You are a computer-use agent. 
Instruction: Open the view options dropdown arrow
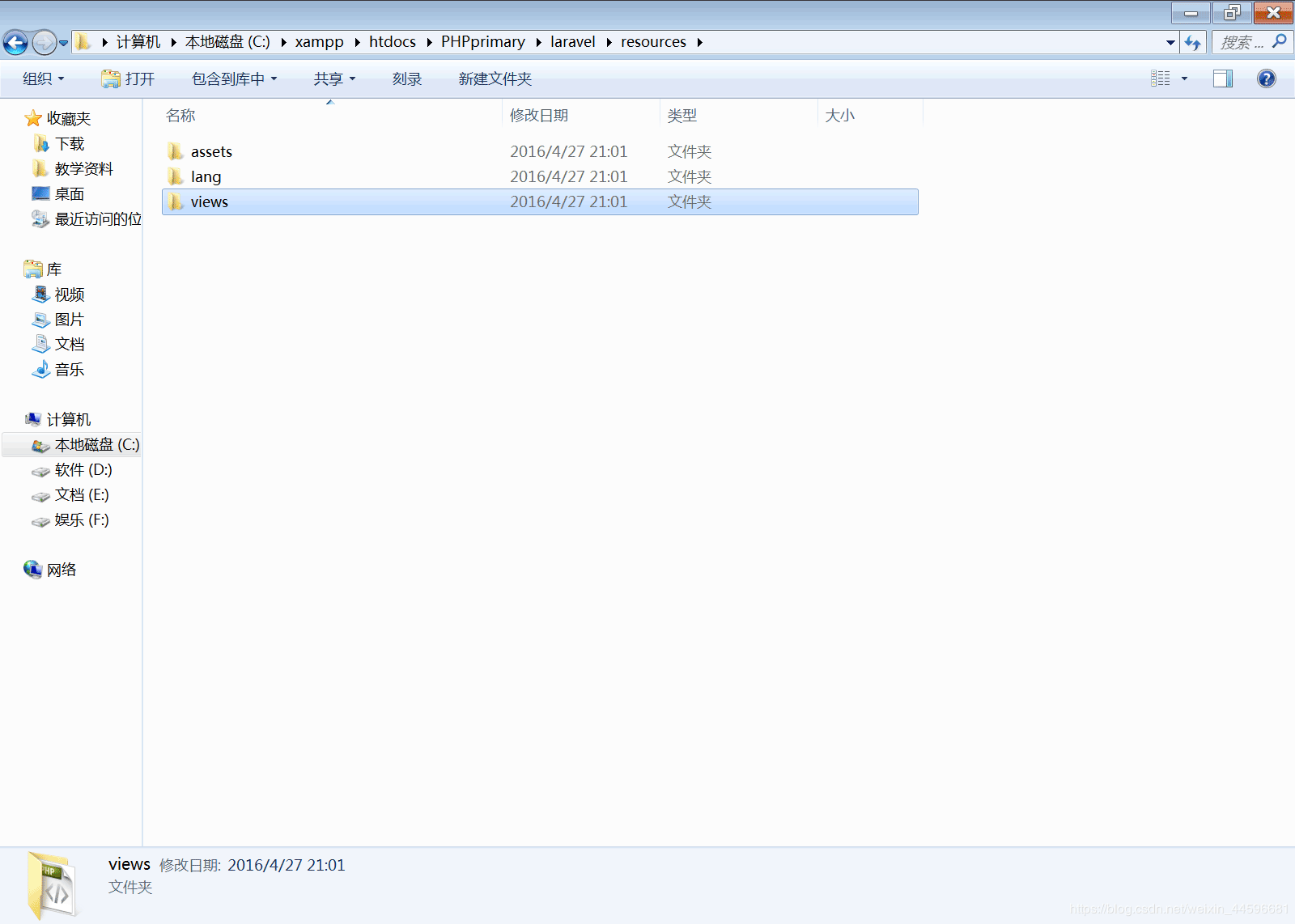click(1184, 78)
